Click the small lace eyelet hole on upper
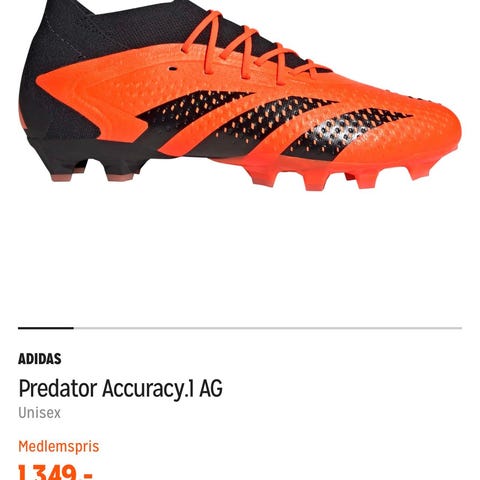Screen dimensions: 480x480 [173, 69]
